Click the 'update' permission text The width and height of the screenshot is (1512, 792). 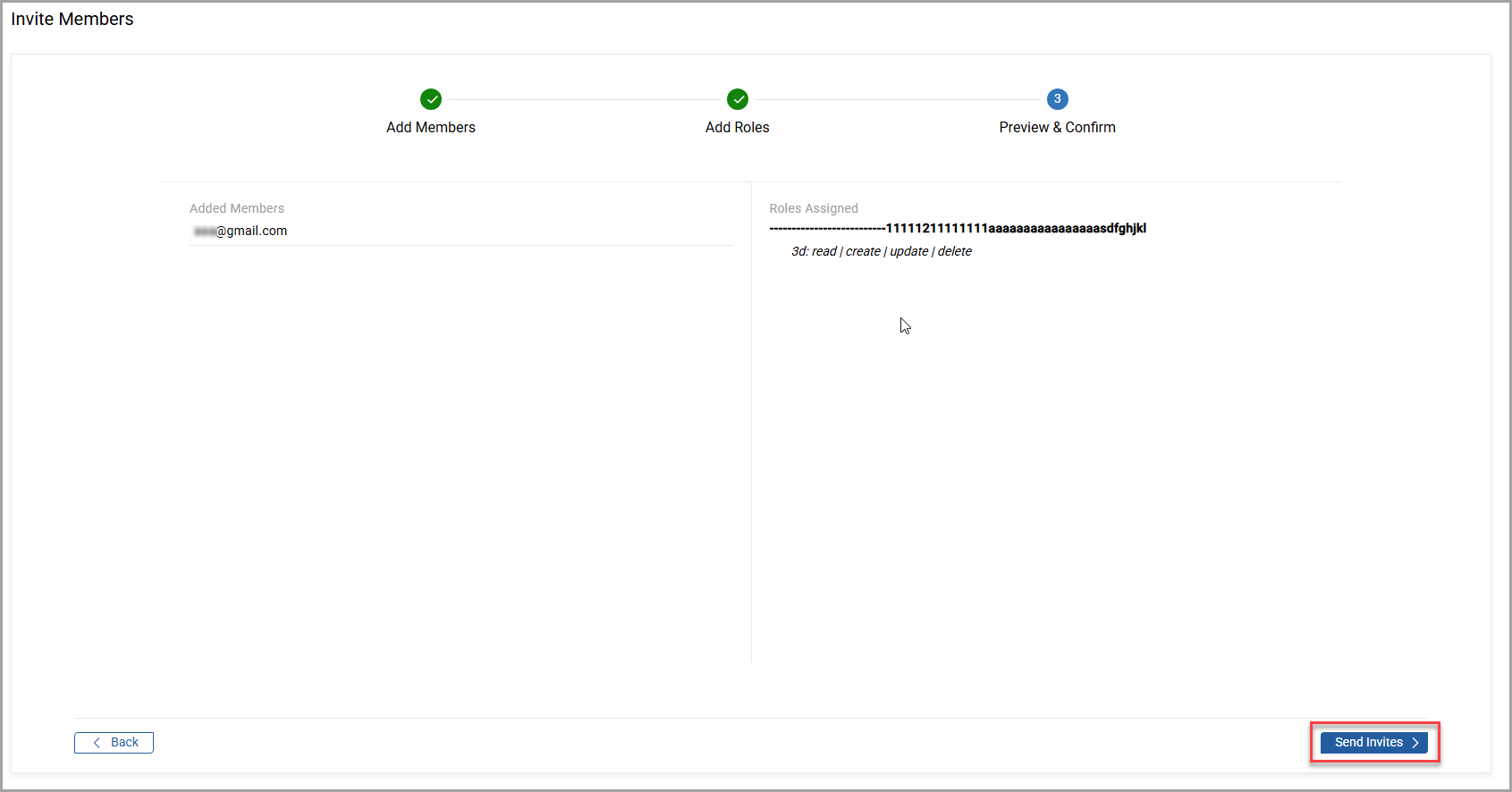click(x=908, y=251)
